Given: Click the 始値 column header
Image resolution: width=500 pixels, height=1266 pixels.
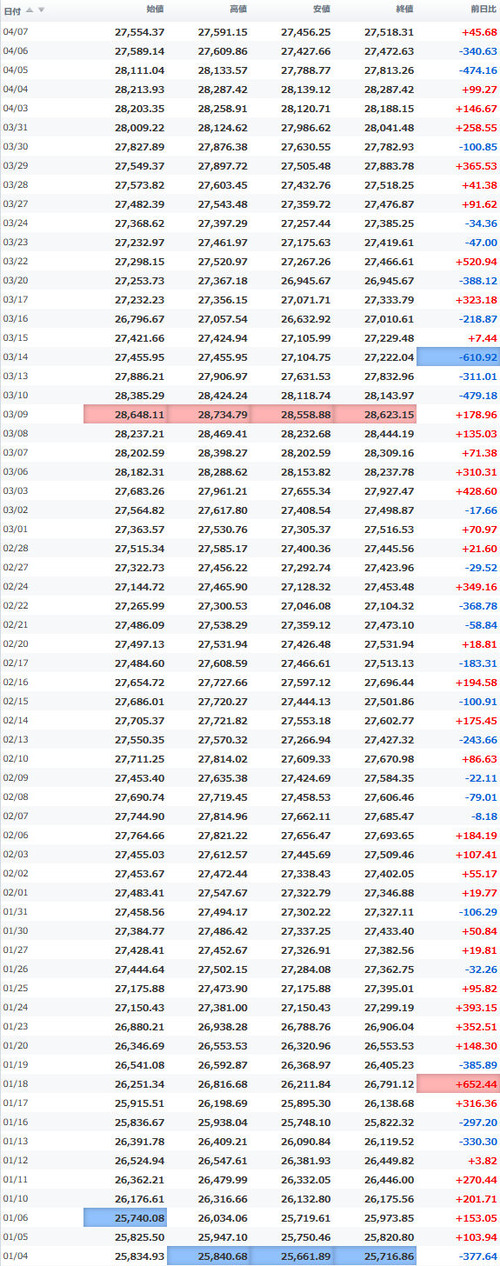Looking at the screenshot, I should [x=155, y=9].
